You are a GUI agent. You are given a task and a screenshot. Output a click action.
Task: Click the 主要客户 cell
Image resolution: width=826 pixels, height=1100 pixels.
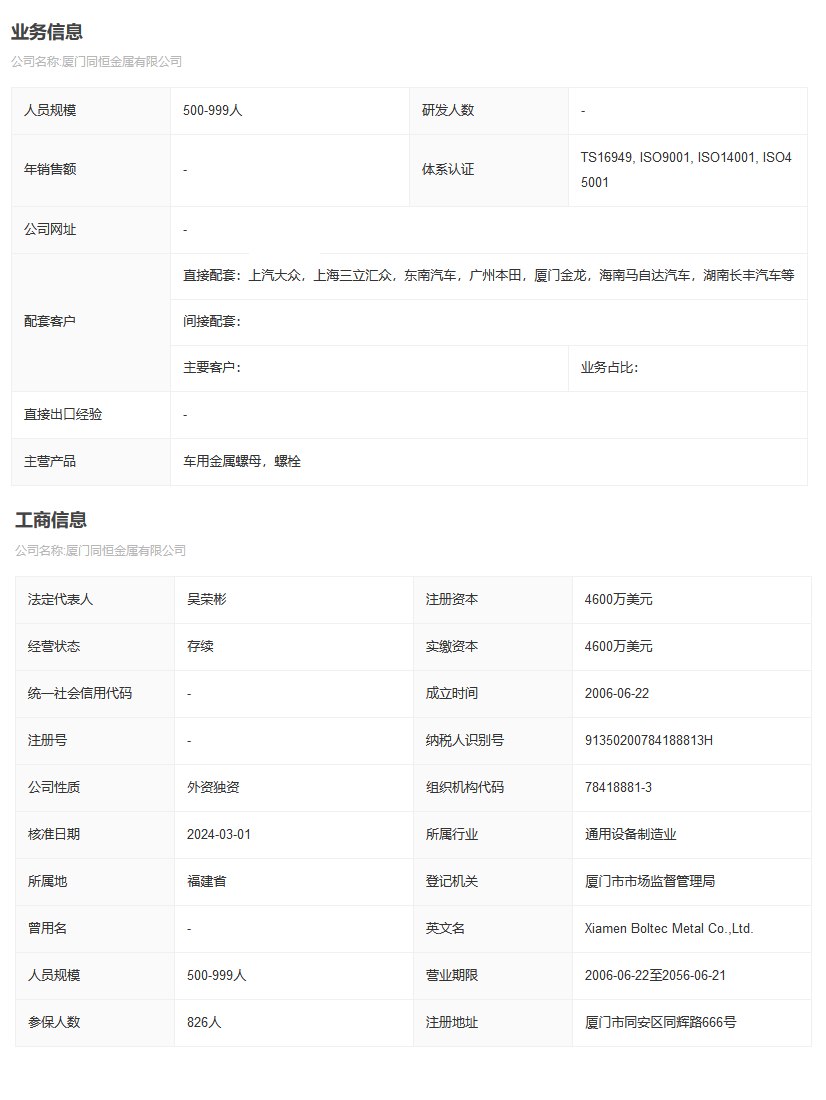369,368
